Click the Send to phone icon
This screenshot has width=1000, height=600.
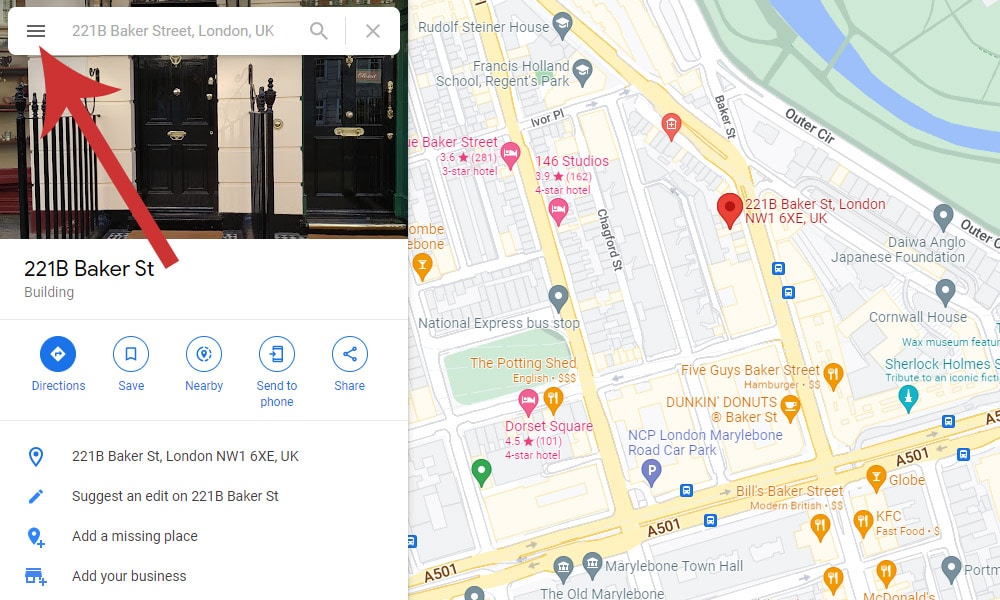pyautogui.click(x=277, y=354)
